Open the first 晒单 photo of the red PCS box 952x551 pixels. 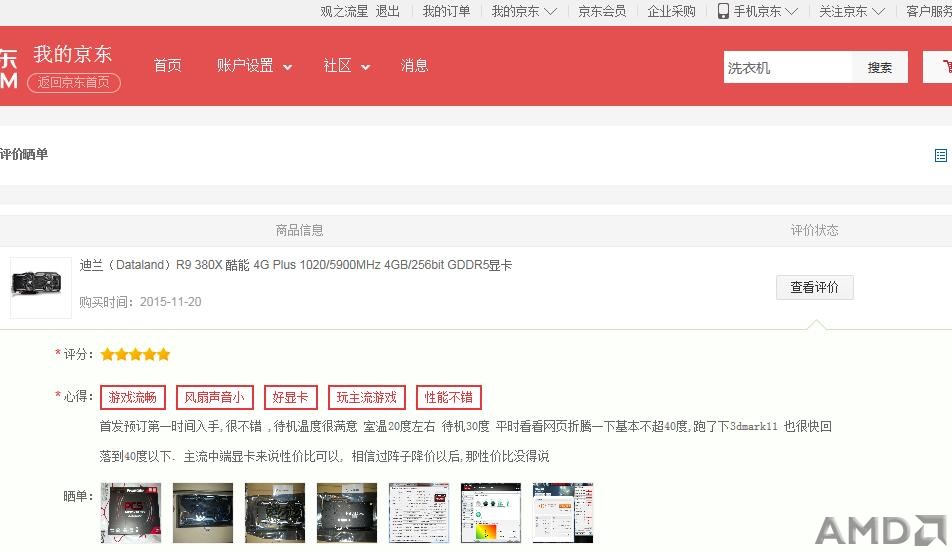[x=131, y=513]
